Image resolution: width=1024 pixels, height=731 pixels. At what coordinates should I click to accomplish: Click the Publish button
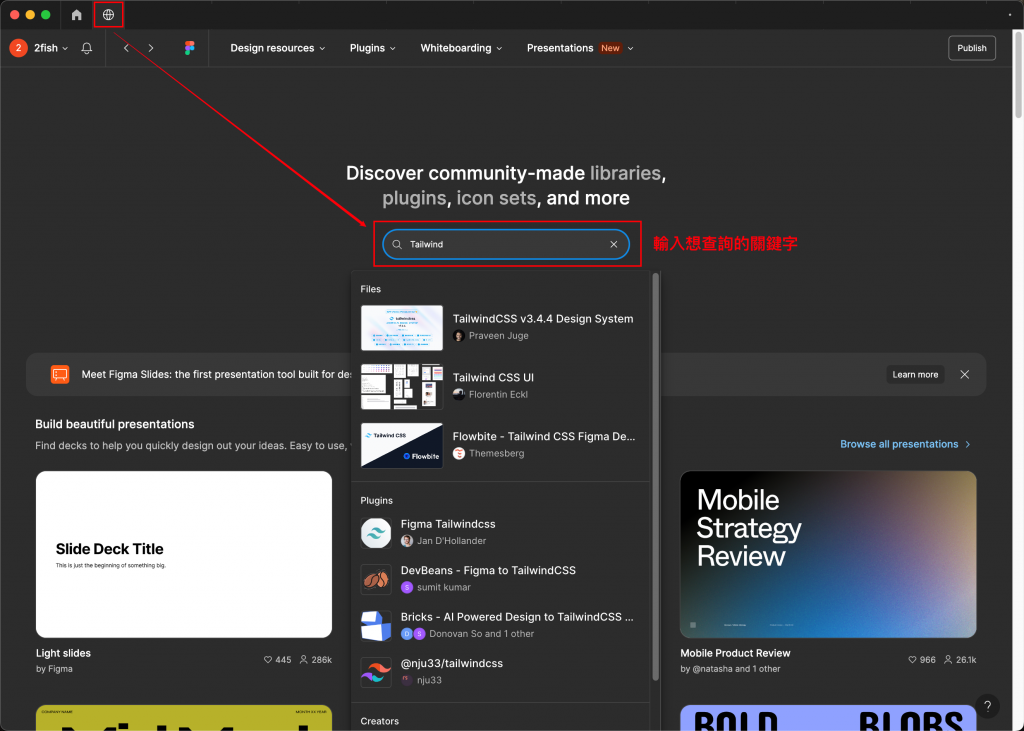tap(972, 48)
